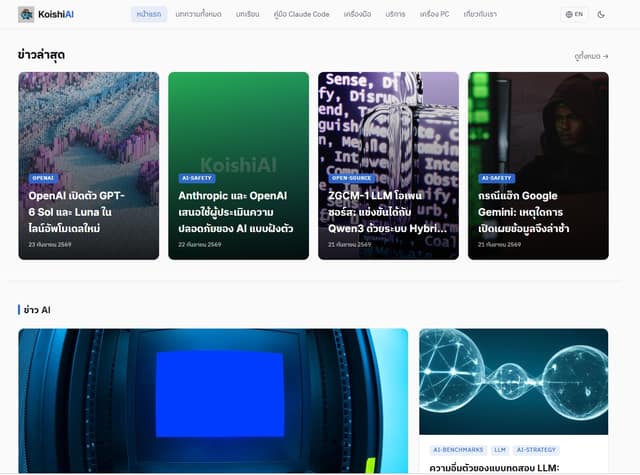Open the เครื่องมือ menu item
The image size is (640, 475).
coord(357,14)
